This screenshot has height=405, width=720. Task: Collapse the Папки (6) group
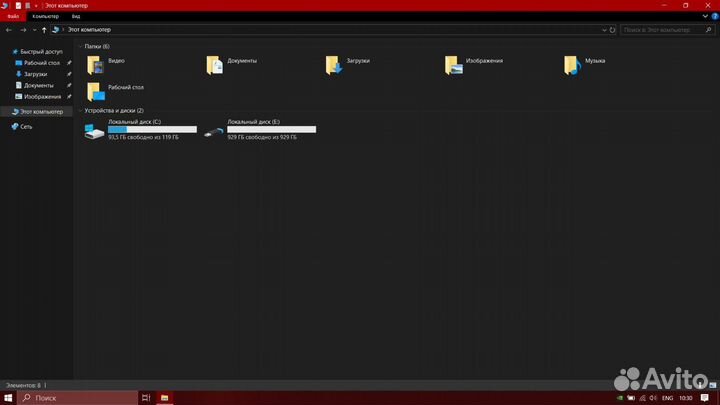pyautogui.click(x=80, y=46)
